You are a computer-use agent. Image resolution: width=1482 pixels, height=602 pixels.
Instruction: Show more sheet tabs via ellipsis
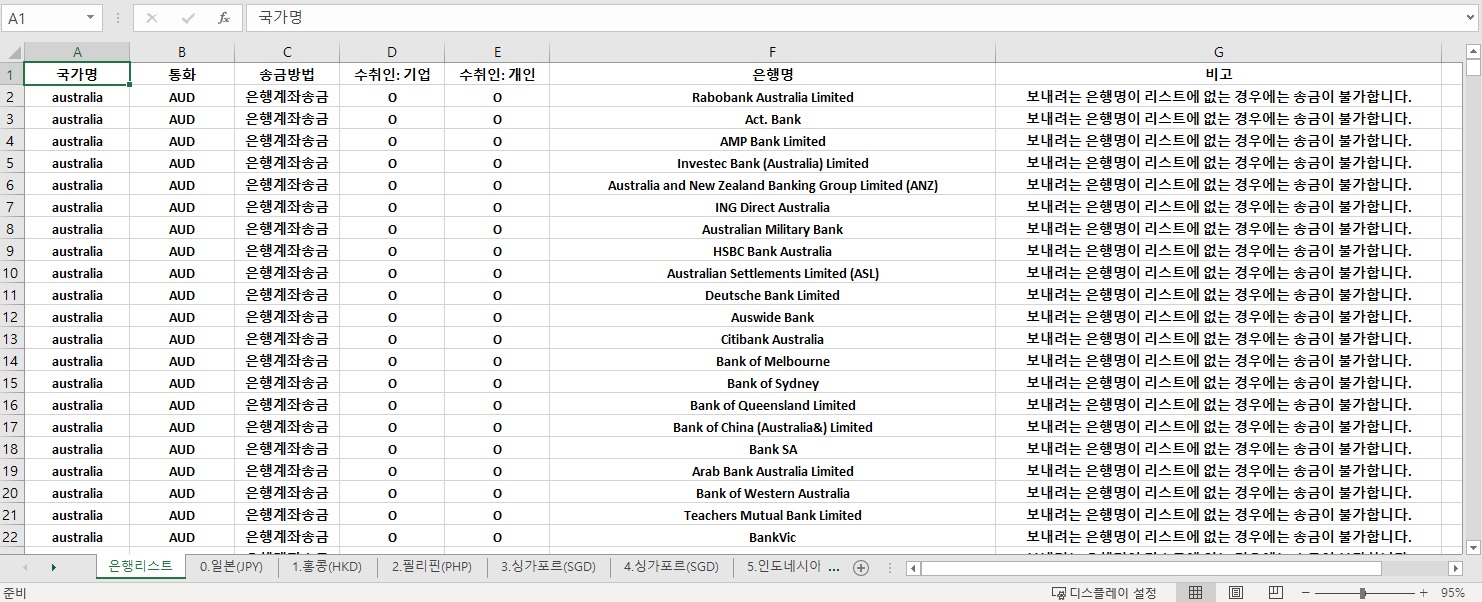click(834, 567)
